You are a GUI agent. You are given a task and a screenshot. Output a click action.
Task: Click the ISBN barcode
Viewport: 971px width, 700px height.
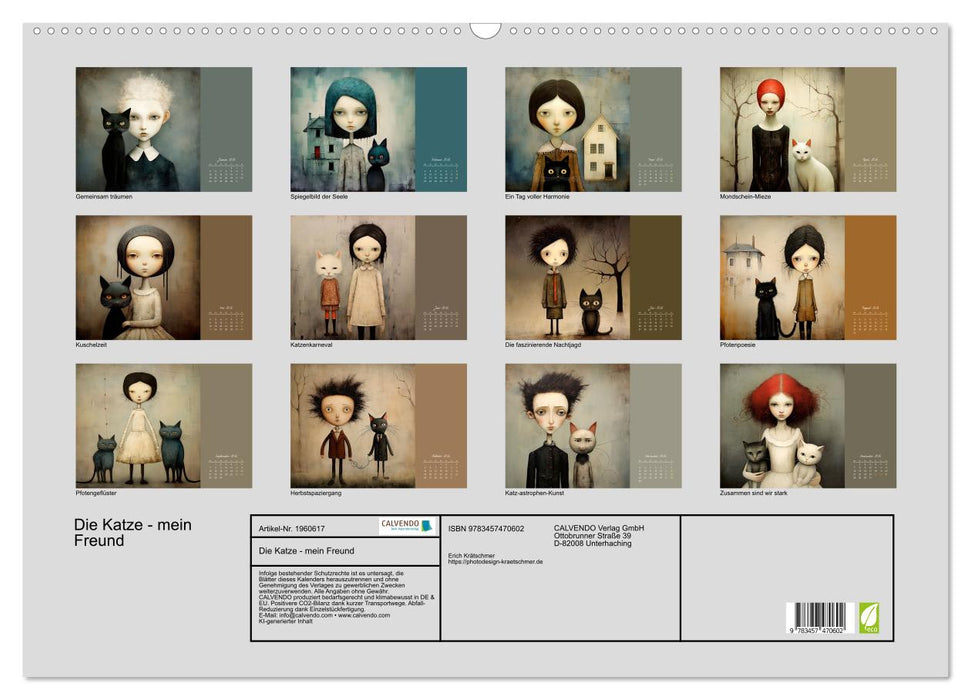(816, 618)
